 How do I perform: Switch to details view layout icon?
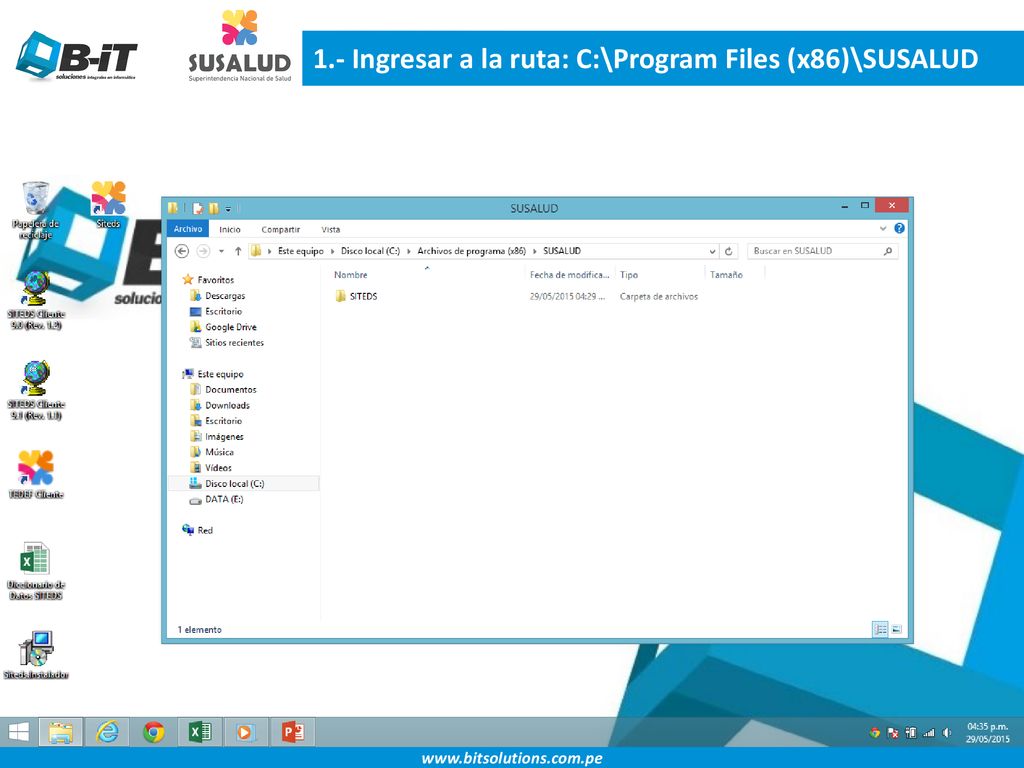[x=880, y=630]
